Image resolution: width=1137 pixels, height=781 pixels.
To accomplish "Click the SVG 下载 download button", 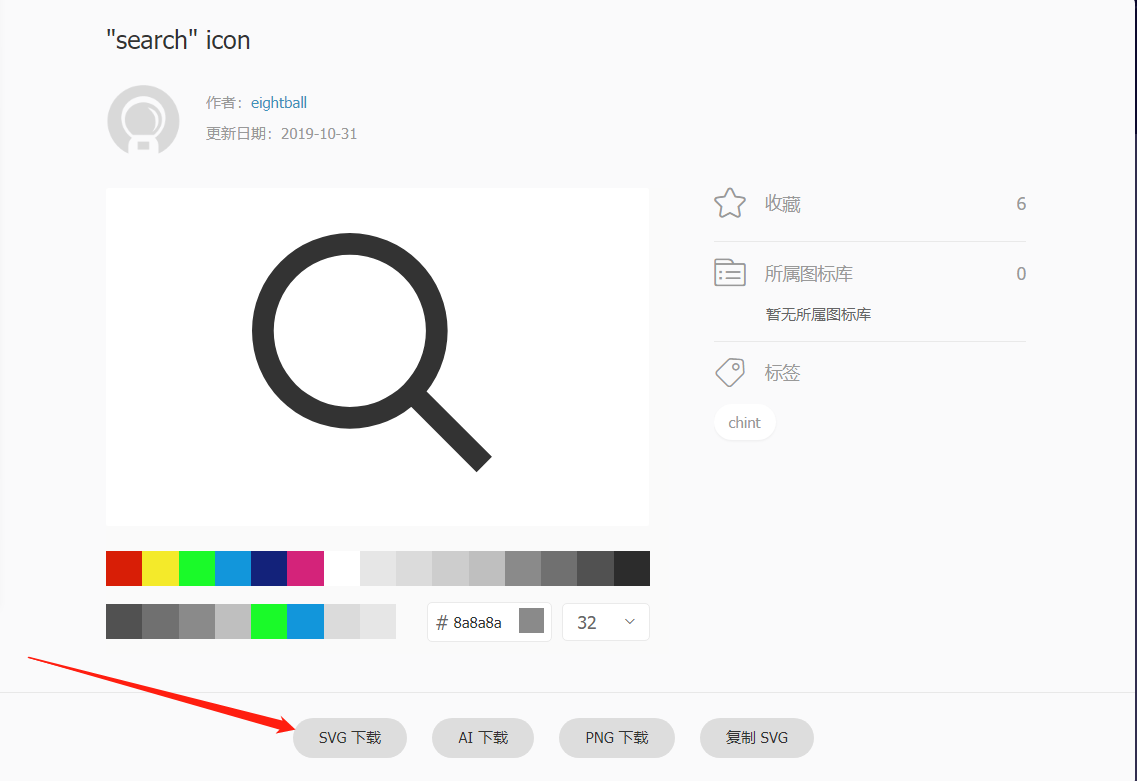I will click(349, 737).
